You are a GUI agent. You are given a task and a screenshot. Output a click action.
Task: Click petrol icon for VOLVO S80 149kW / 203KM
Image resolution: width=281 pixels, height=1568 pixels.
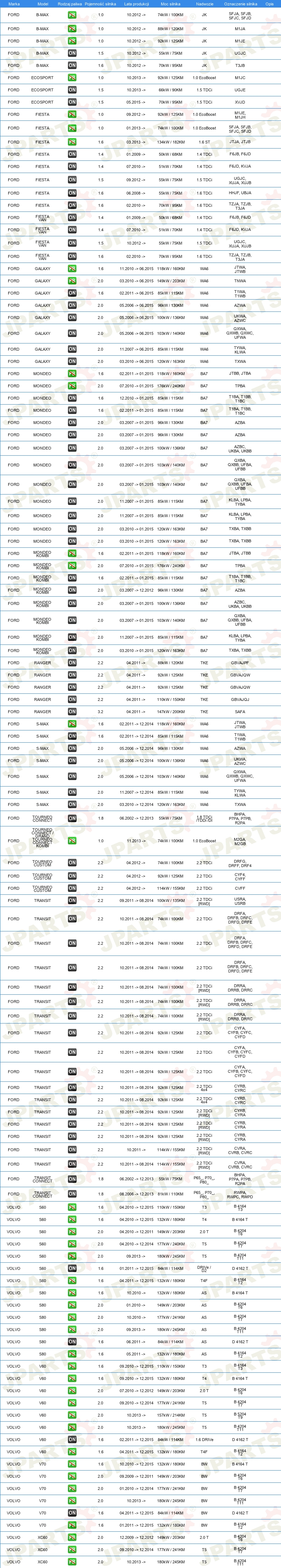pyautogui.click(x=72, y=1304)
